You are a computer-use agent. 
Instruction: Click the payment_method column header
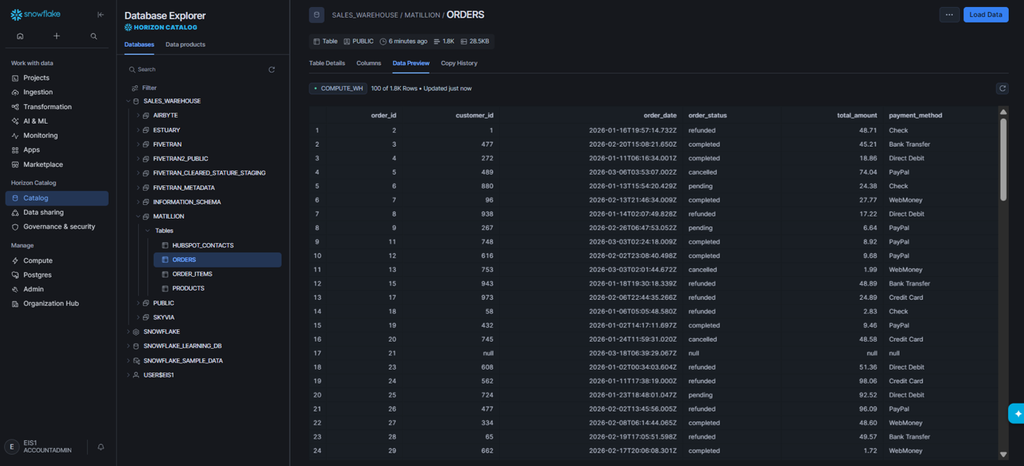[x=916, y=116]
